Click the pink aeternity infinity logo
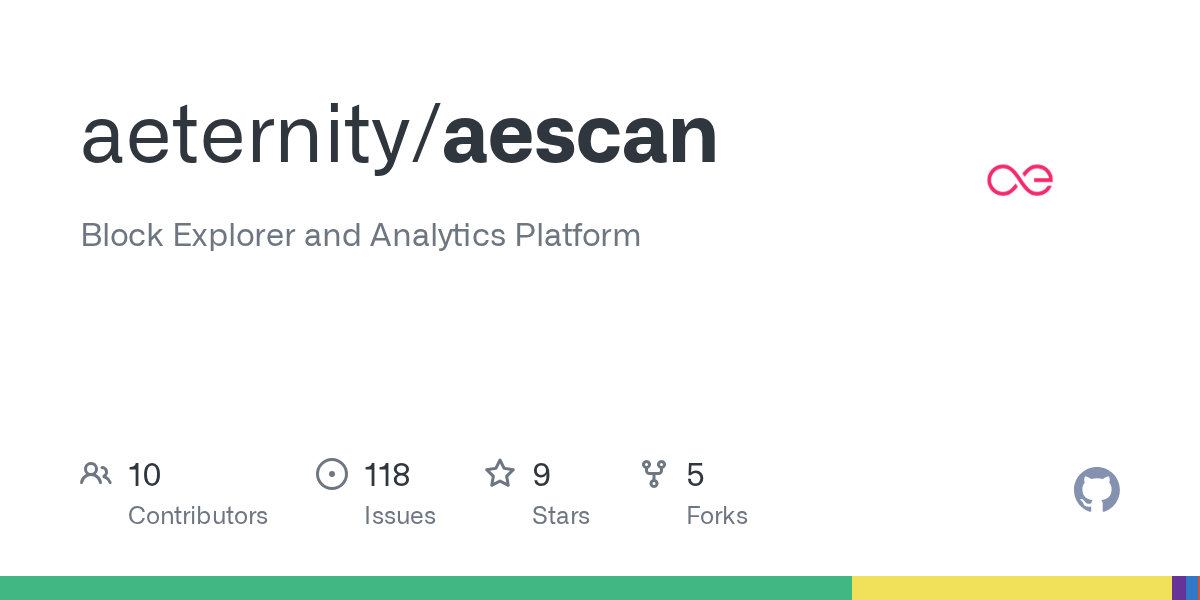Viewport: 1200px width, 600px height. 1019,180
